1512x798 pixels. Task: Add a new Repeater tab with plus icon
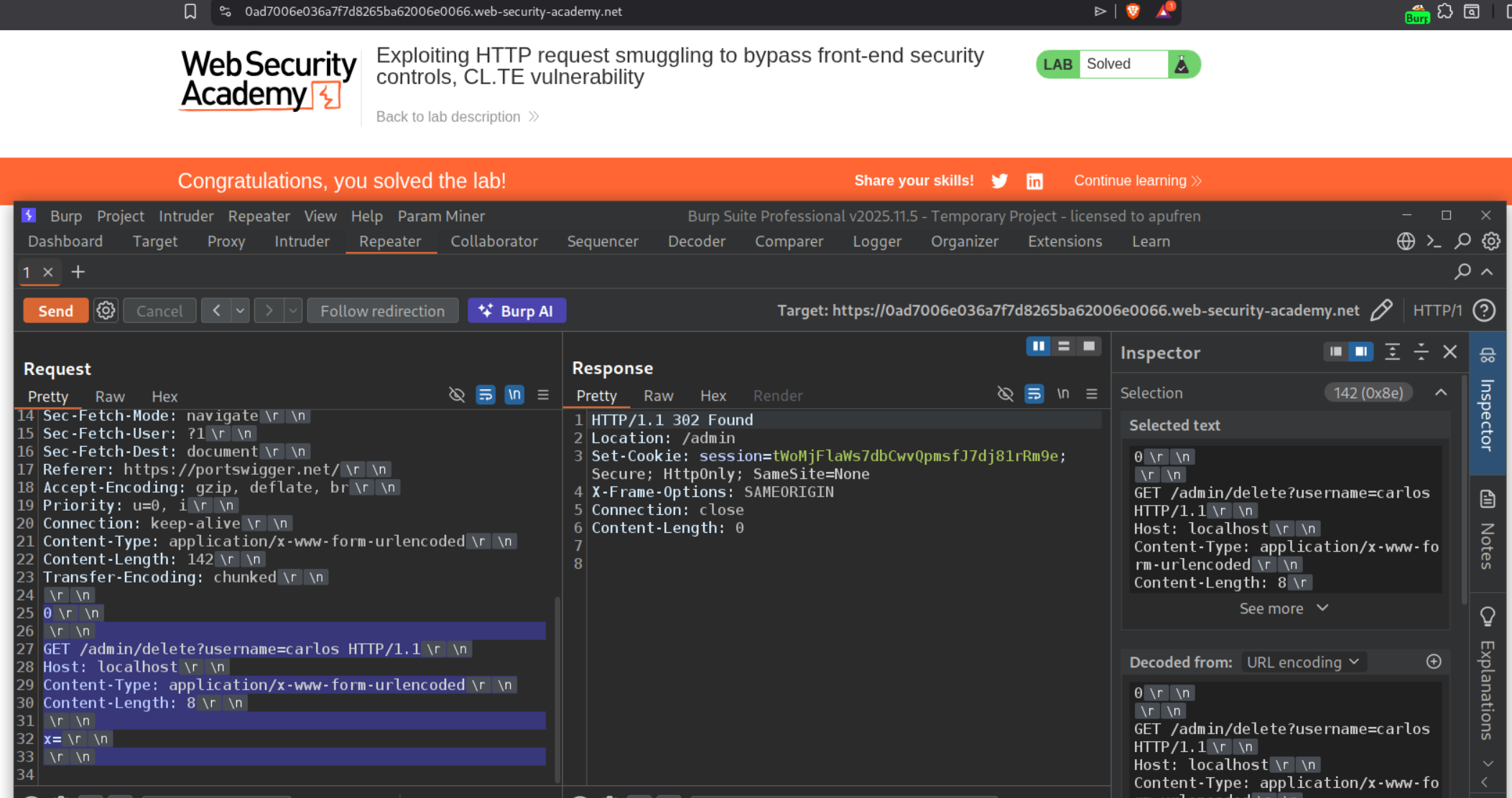coord(78,272)
